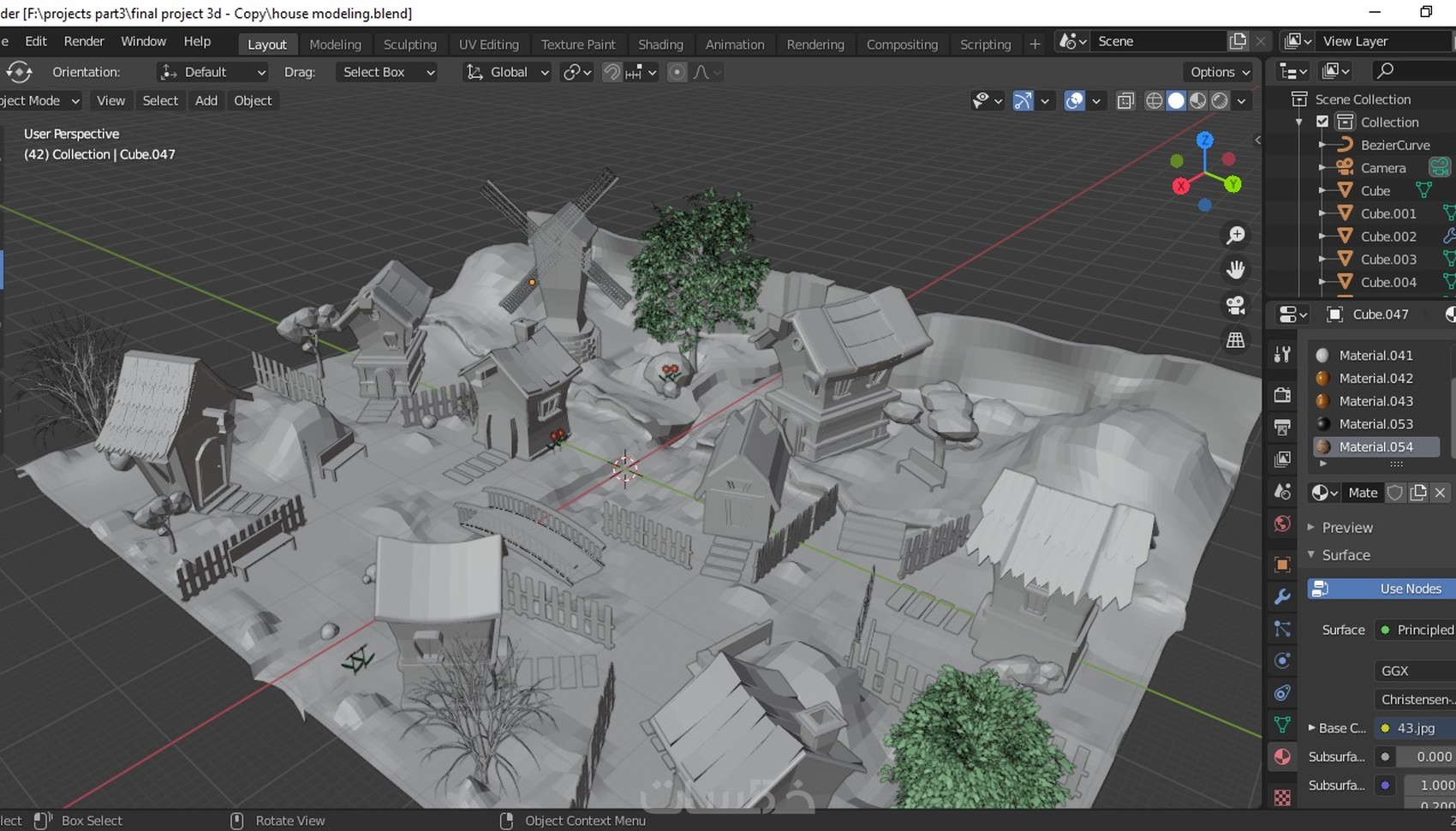The width and height of the screenshot is (1456, 831).
Task: Click the Options button in header
Action: point(1220,73)
